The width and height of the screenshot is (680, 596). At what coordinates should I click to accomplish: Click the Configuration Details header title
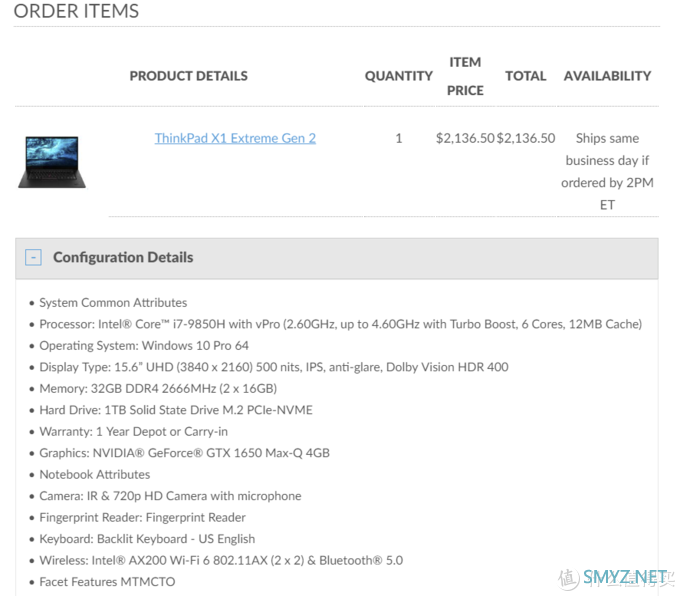pyautogui.click(x=123, y=257)
